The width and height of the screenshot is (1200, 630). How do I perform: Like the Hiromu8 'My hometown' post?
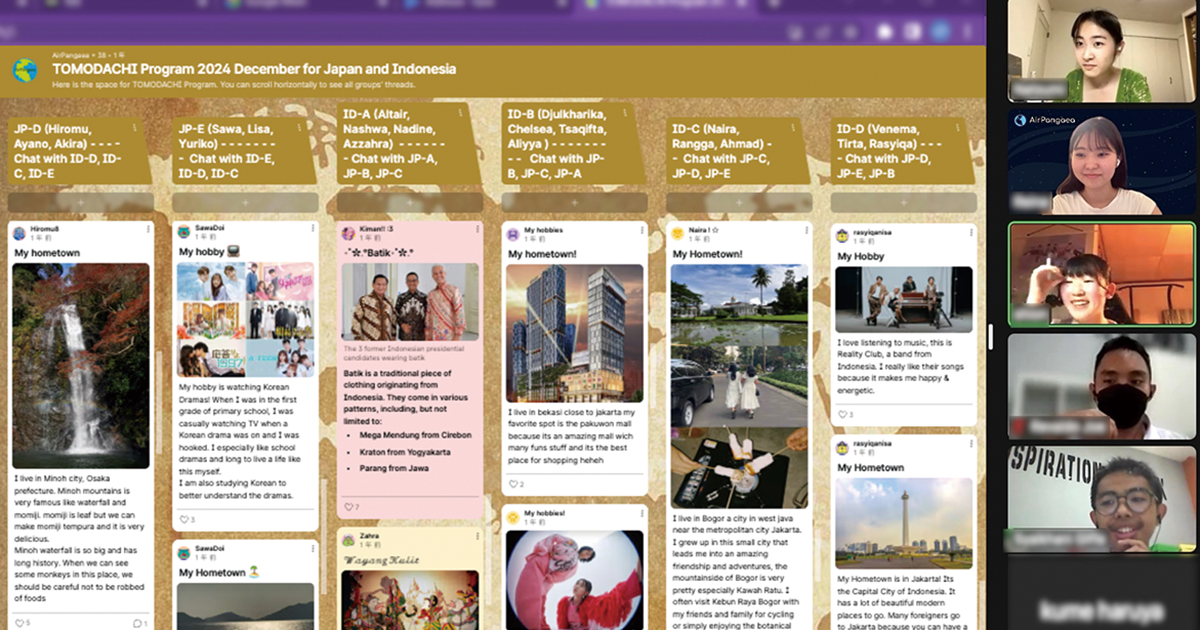21,622
